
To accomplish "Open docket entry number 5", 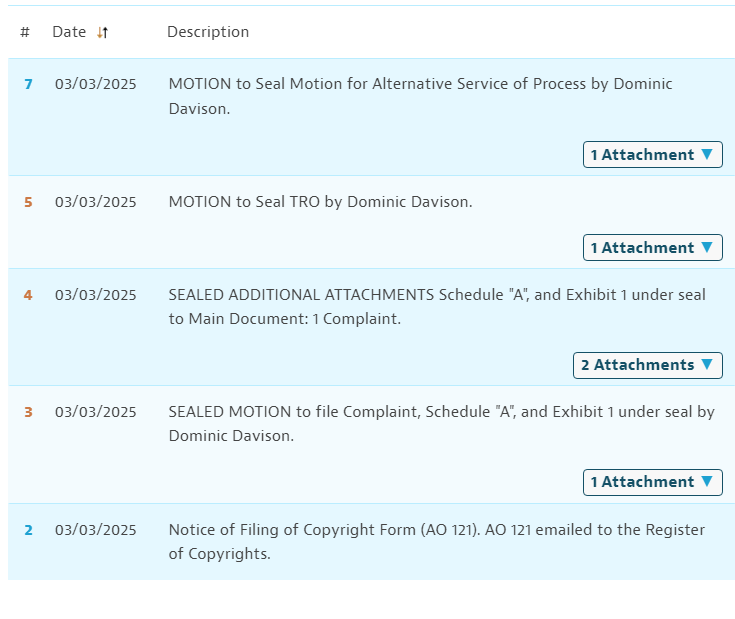I will (x=28, y=202).
